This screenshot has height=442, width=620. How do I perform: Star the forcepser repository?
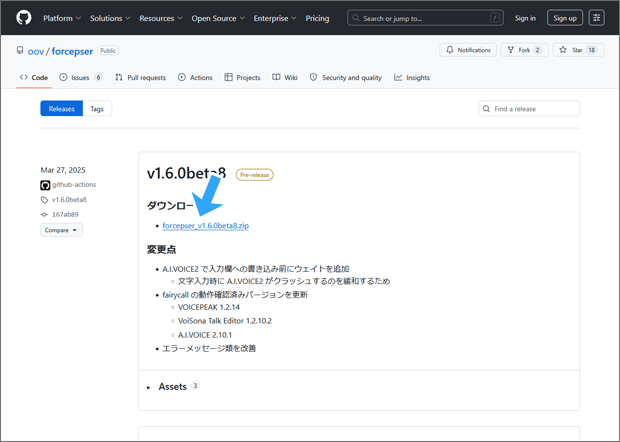pyautogui.click(x=577, y=50)
